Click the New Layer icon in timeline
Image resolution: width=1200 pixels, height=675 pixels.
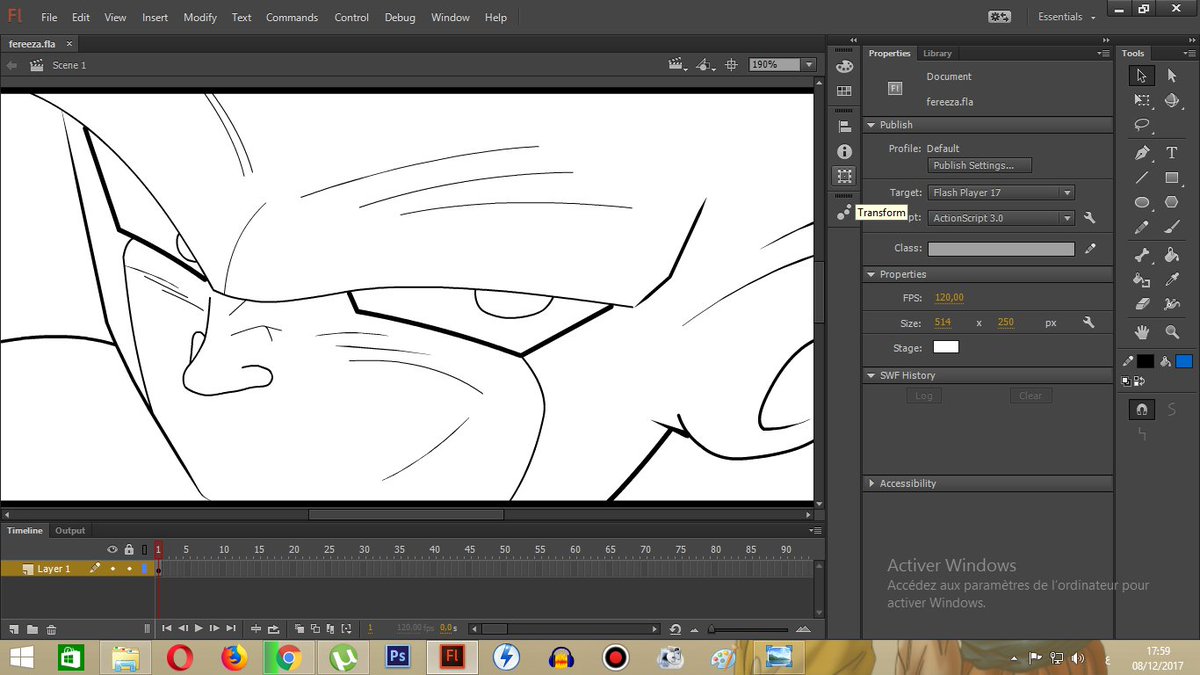[15, 629]
